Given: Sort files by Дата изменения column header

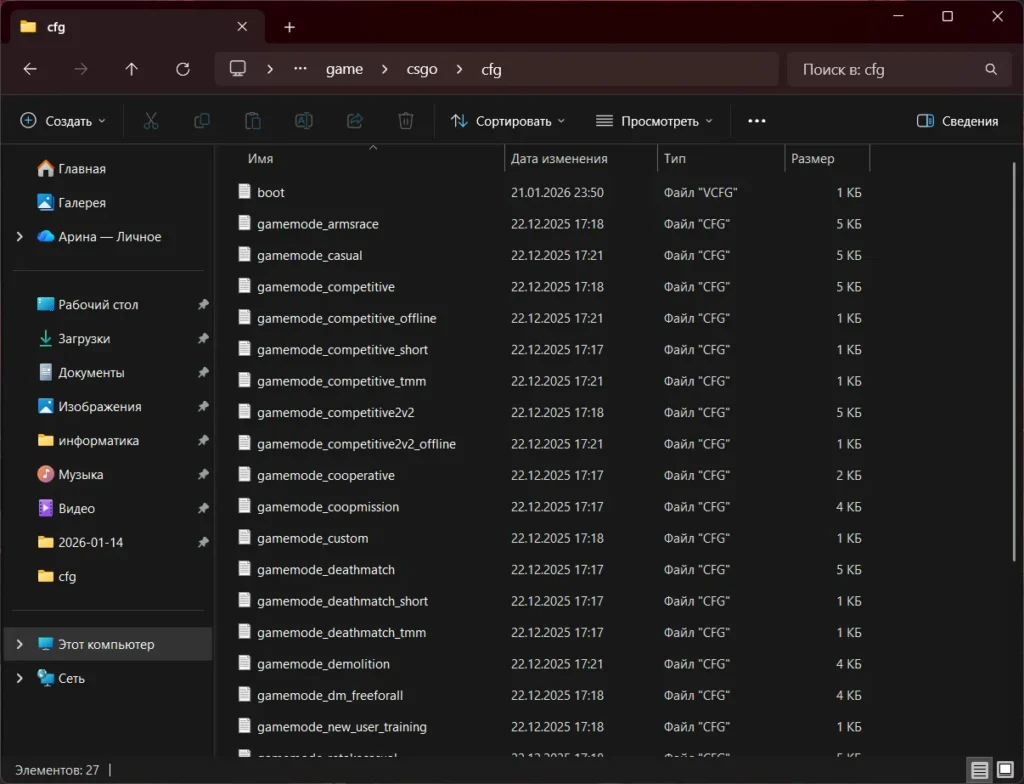Looking at the screenshot, I should click(559, 158).
